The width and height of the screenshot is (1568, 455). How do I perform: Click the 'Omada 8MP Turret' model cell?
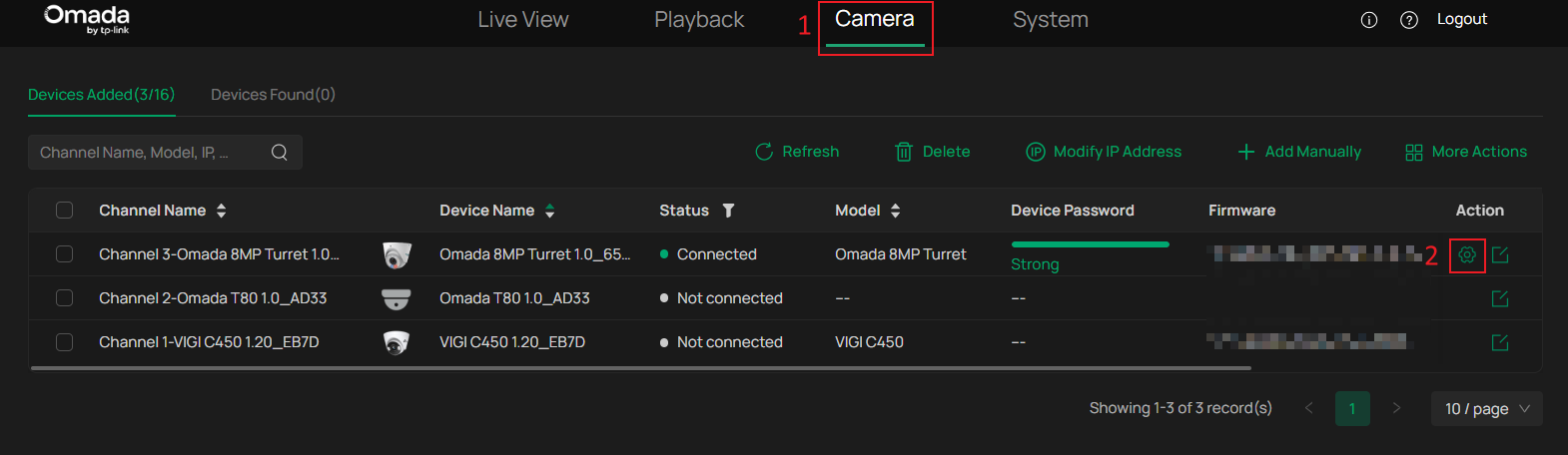tap(901, 254)
